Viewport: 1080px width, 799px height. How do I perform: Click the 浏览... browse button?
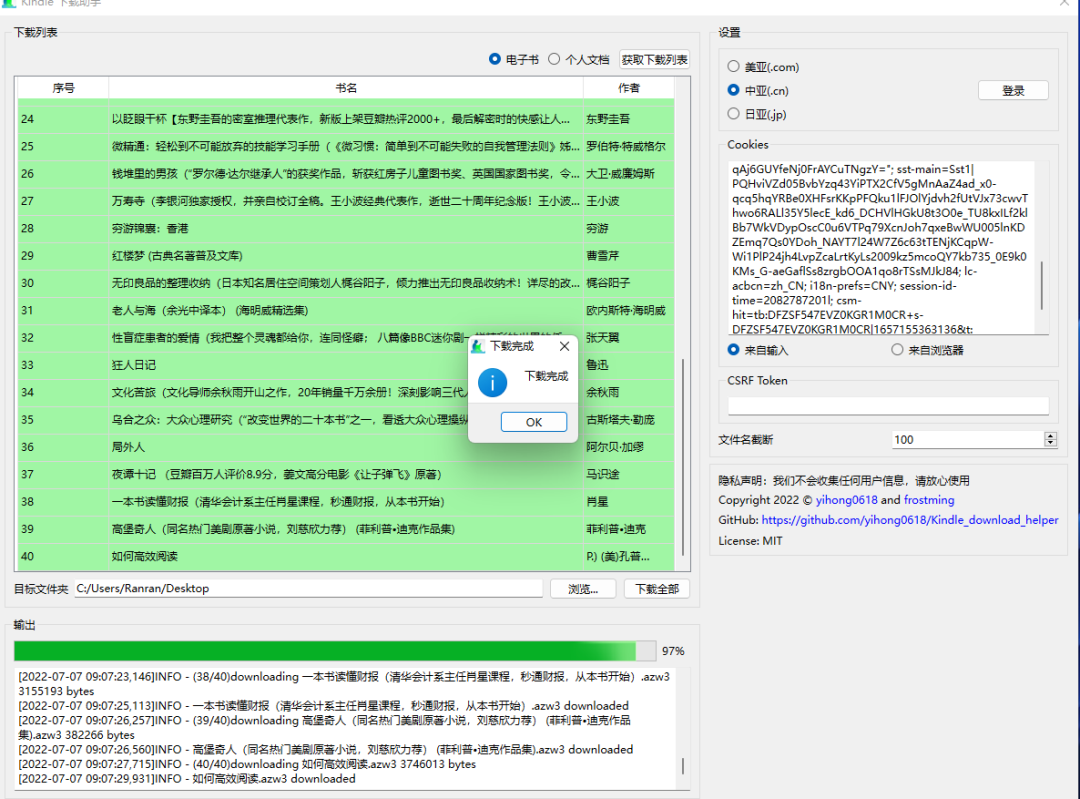[x=583, y=589]
